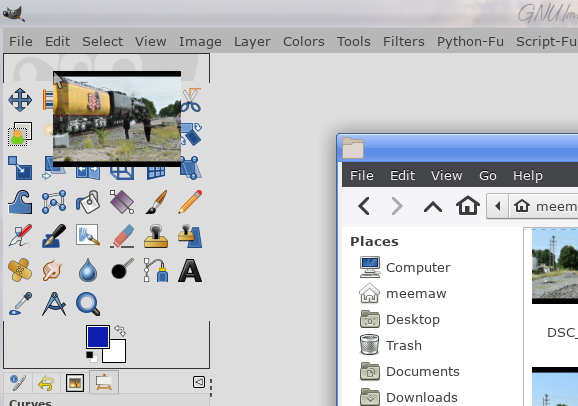Open the Image menu

[200, 42]
